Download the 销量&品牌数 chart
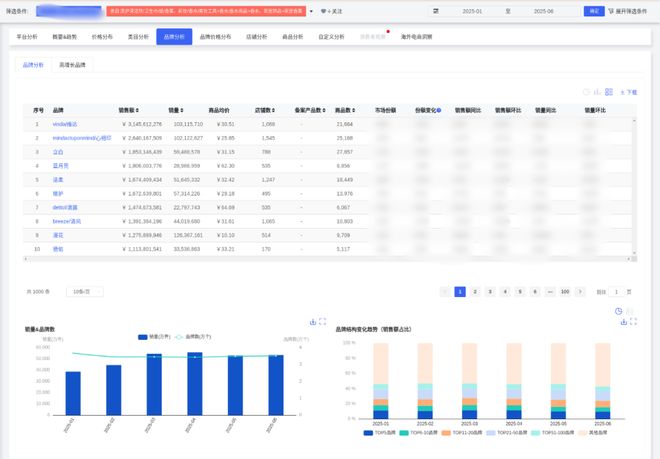660x459 pixels. pyautogui.click(x=313, y=322)
